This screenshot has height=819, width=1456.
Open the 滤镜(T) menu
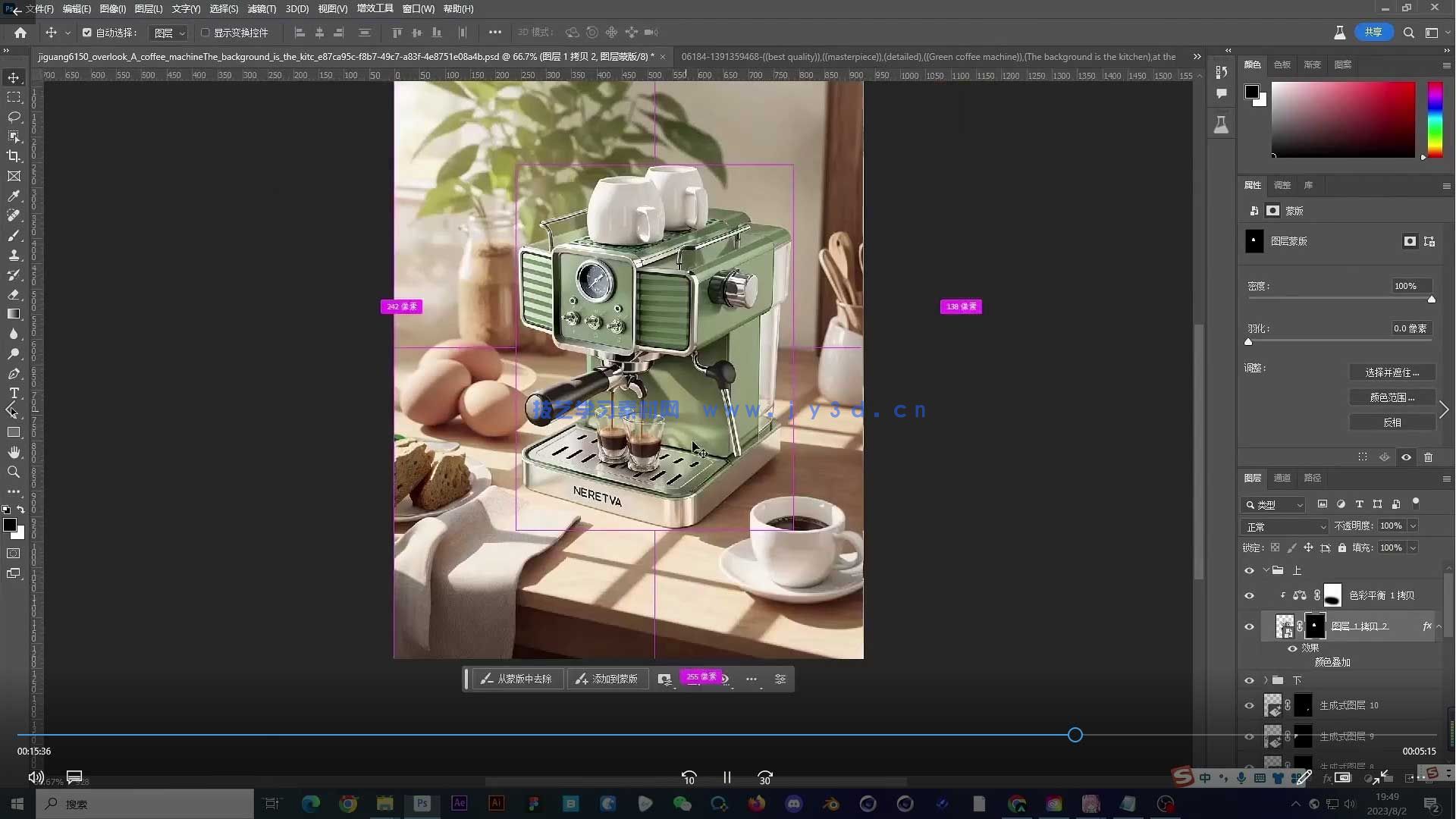coord(262,9)
